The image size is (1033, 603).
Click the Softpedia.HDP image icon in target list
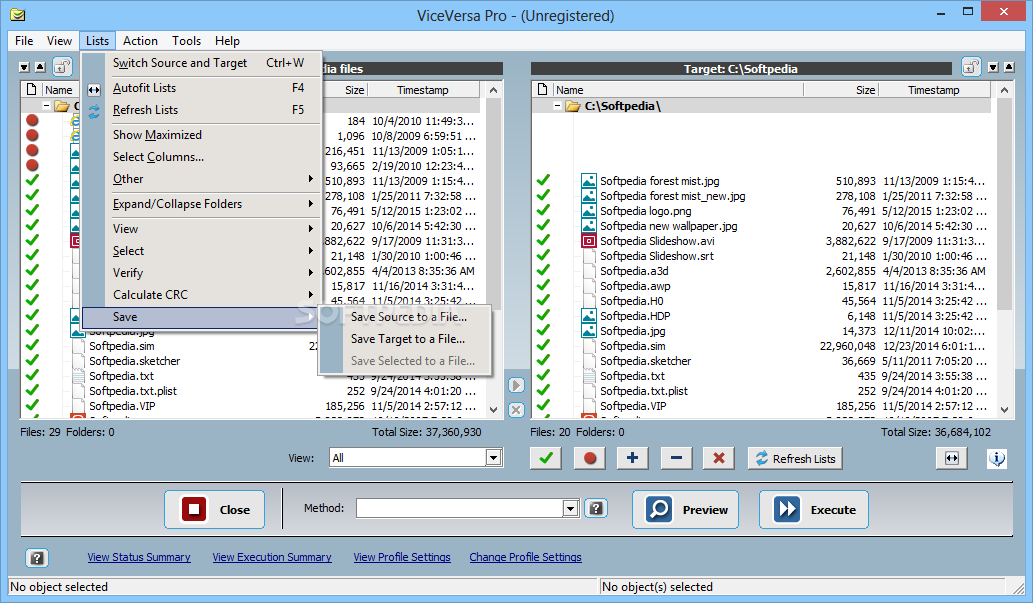coord(588,316)
